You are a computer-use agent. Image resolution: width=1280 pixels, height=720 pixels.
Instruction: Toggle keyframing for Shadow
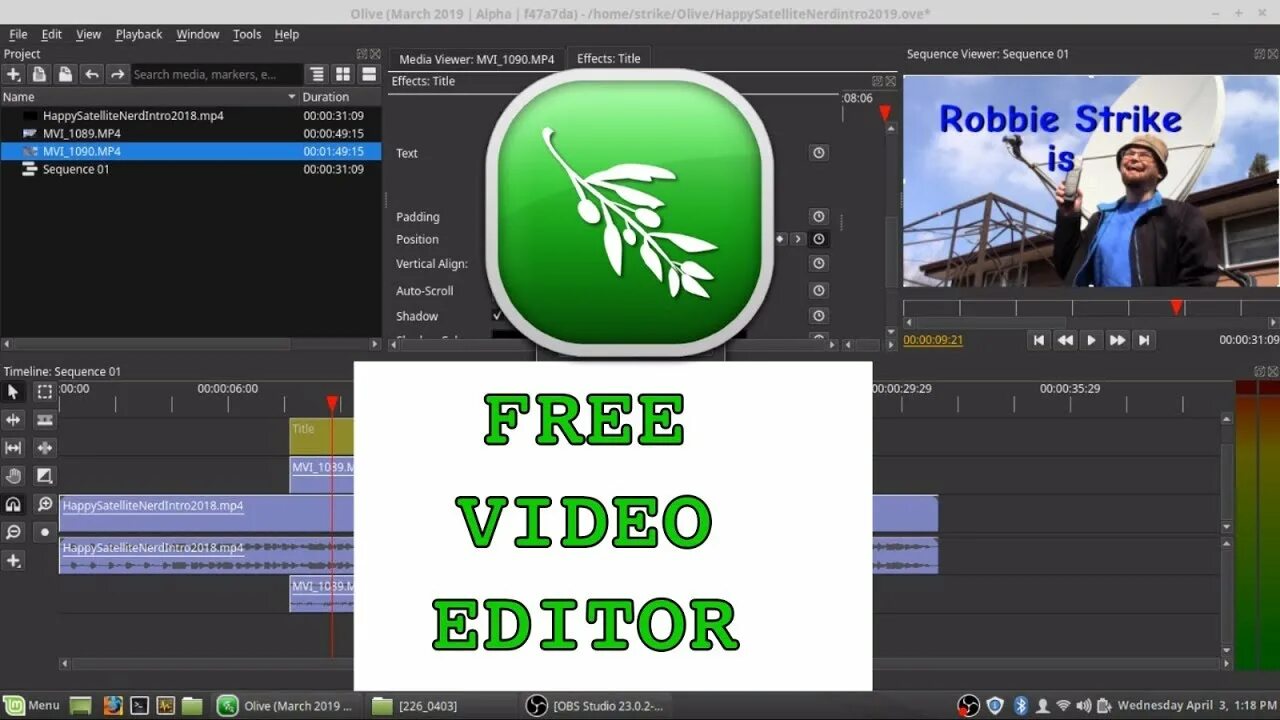pyautogui.click(x=819, y=315)
